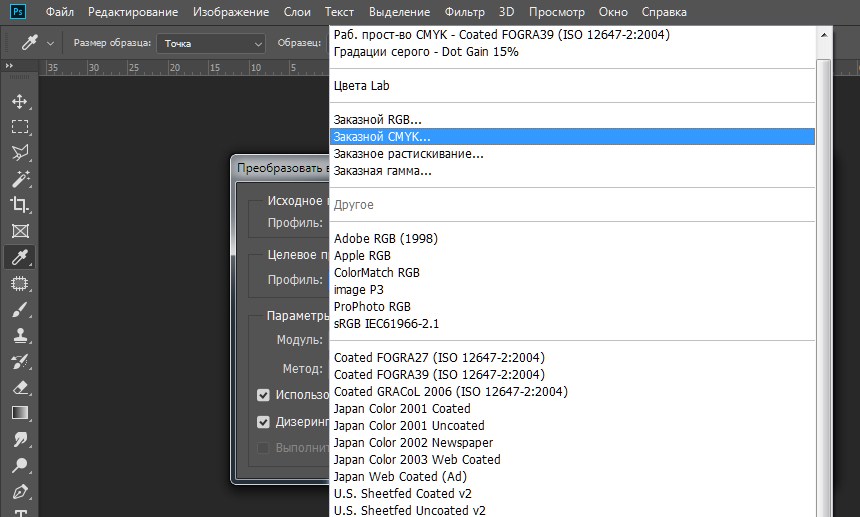
Task: Open the Файл menu
Action: click(59, 12)
